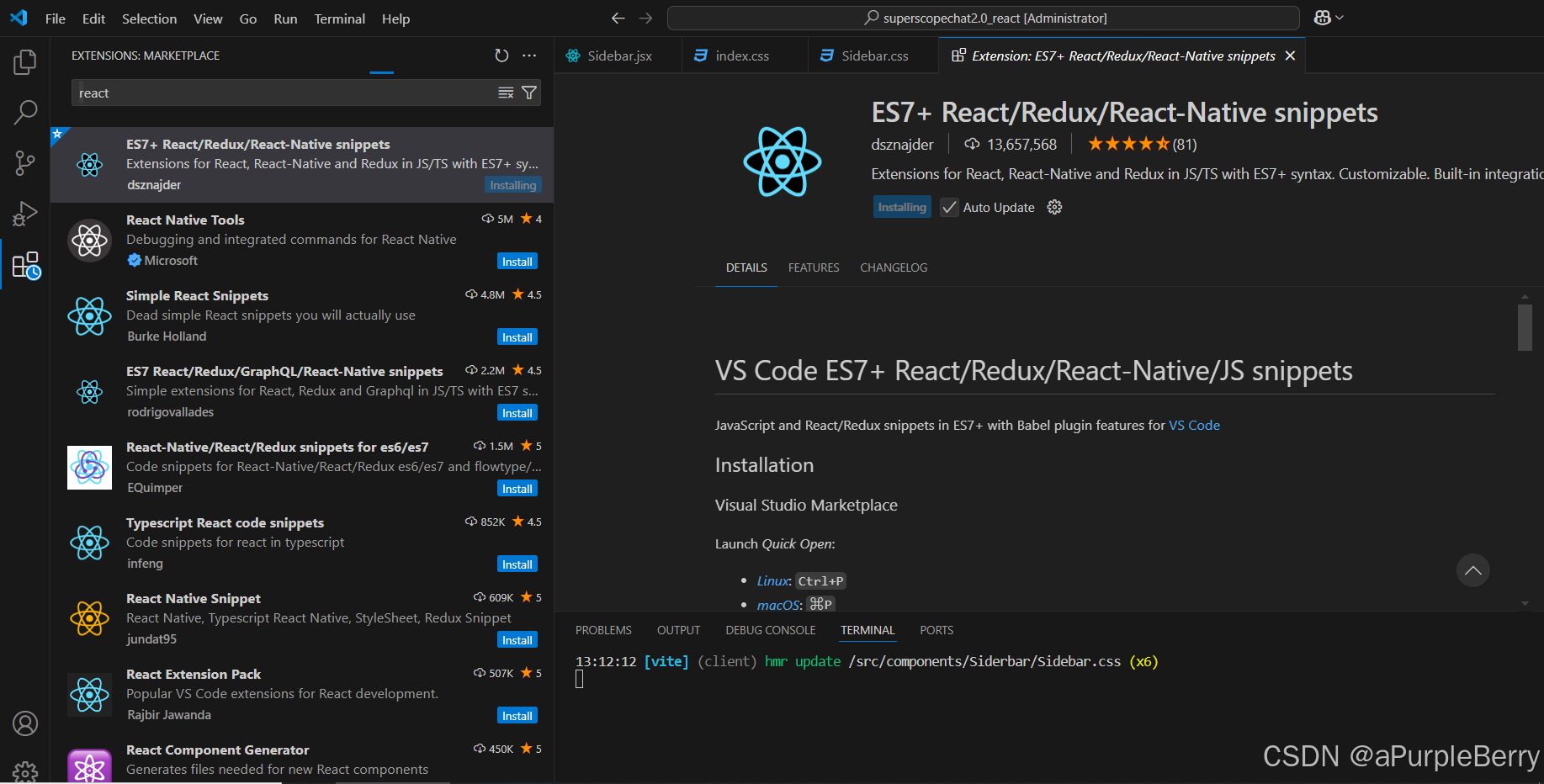Click the Simple React Snippets extension icon
Viewport: 1544px width, 784px height.
coord(89,316)
